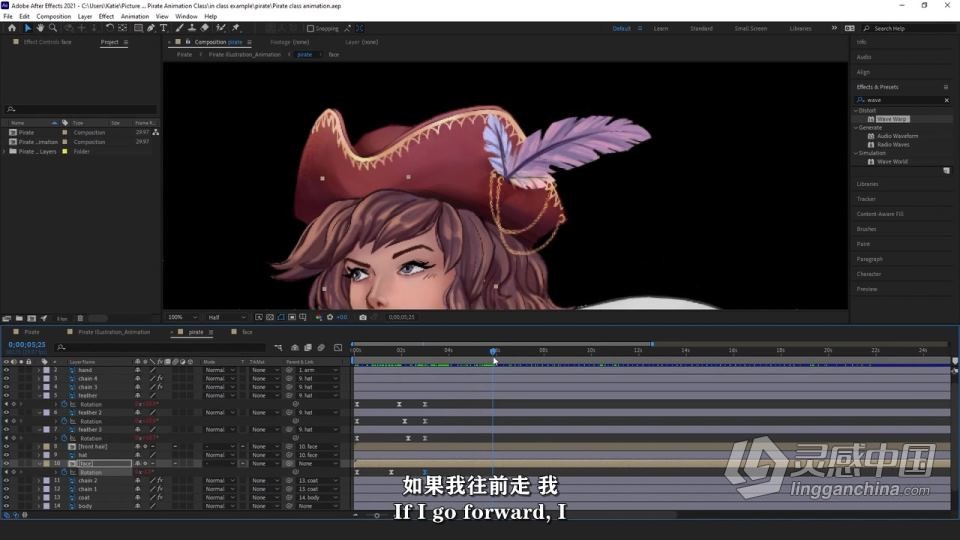Image resolution: width=960 pixels, height=540 pixels.
Task: Open the Composition menu
Action: [x=53, y=17]
